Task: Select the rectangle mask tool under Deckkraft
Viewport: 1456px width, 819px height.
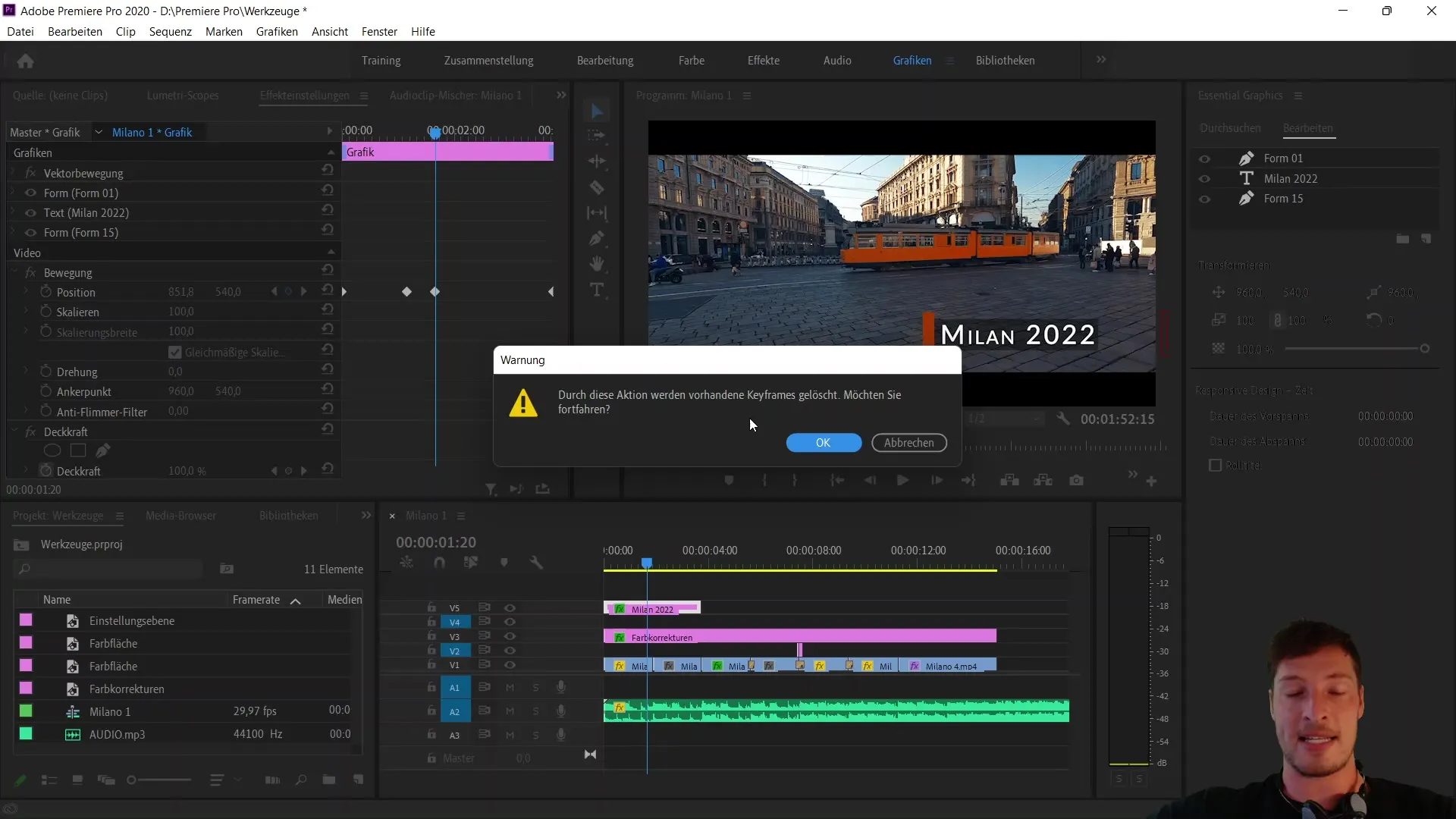Action: [78, 450]
